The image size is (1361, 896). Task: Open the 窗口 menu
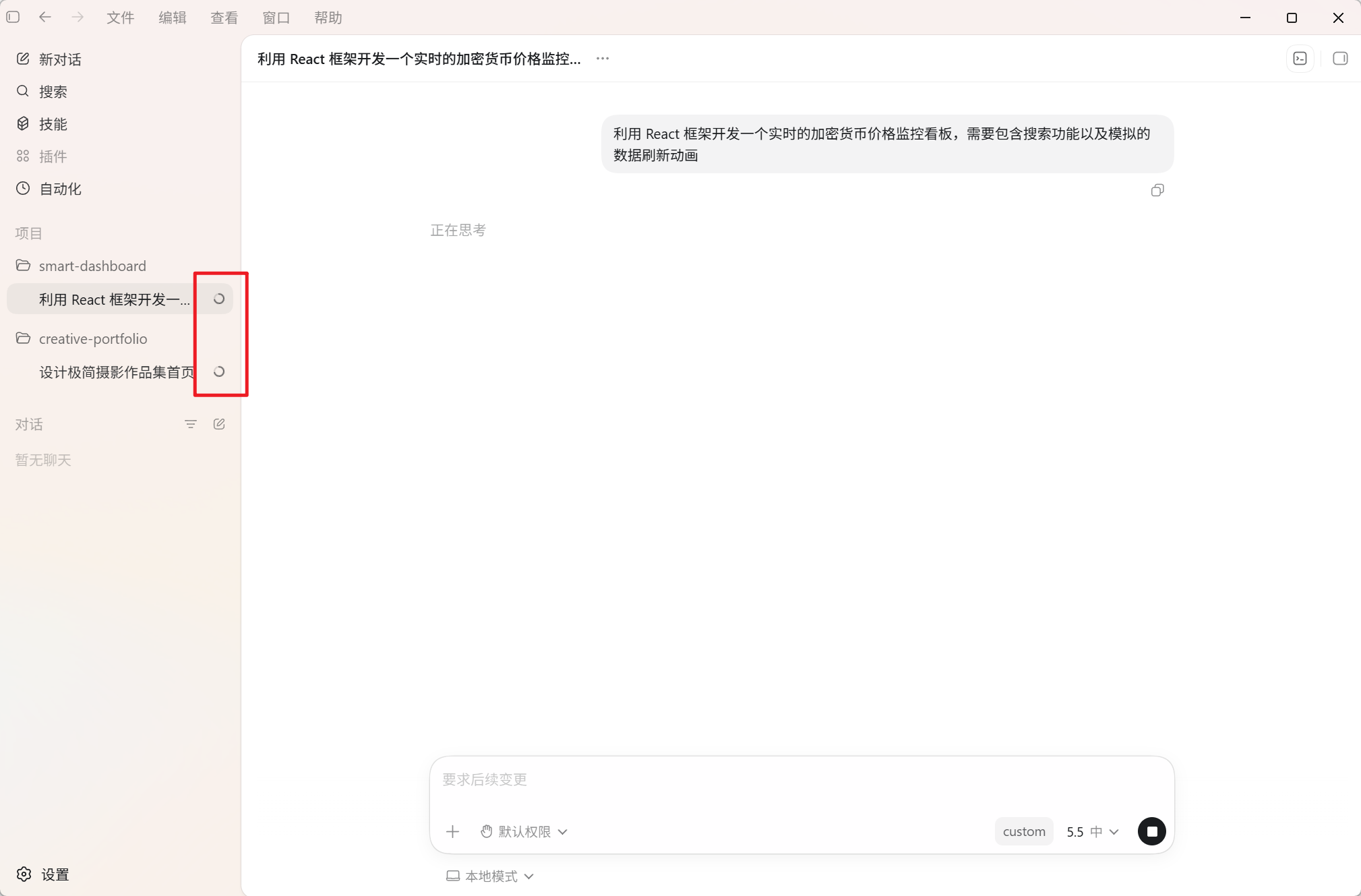(x=276, y=18)
